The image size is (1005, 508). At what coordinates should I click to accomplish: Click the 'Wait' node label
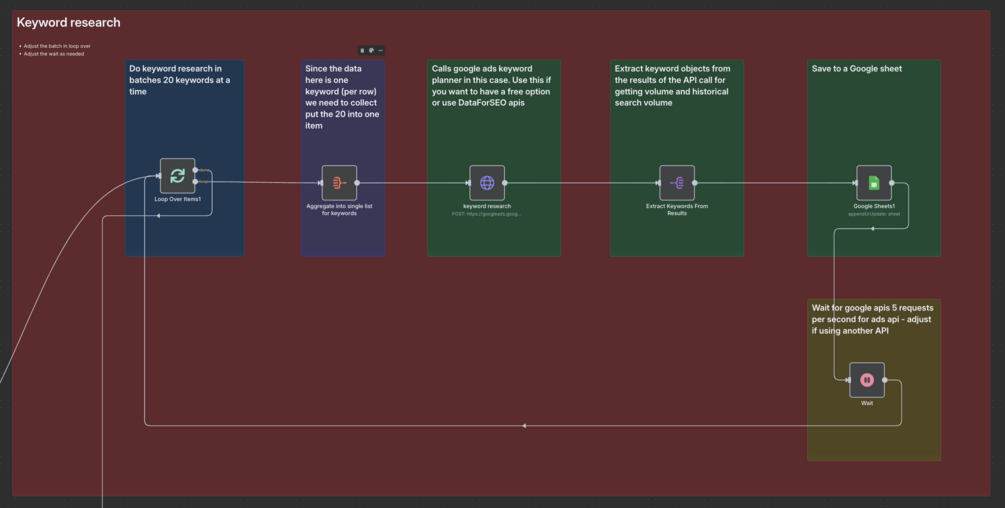click(x=867, y=403)
